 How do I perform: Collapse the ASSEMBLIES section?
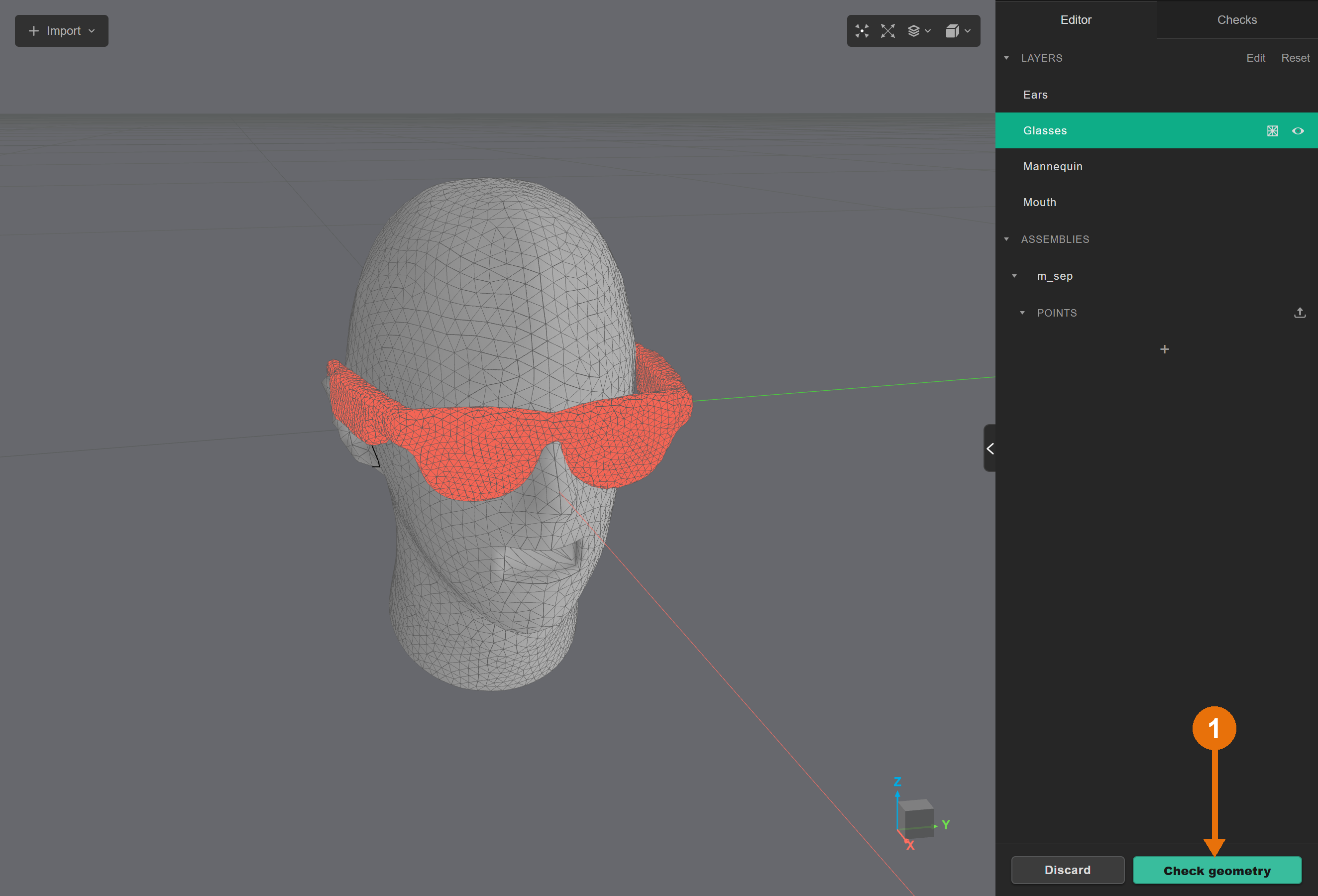pos(1006,239)
